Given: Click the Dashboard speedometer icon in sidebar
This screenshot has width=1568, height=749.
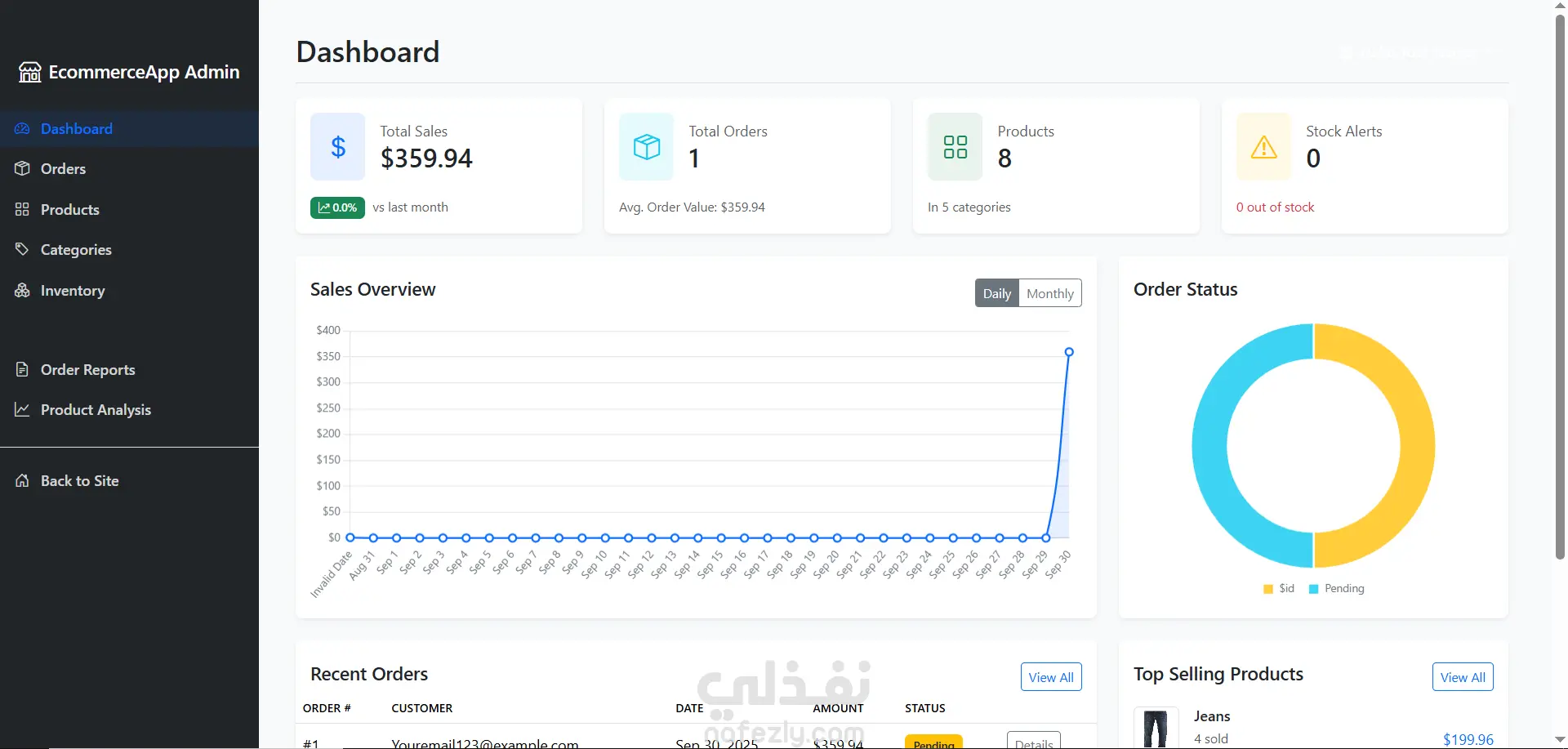Looking at the screenshot, I should point(22,129).
